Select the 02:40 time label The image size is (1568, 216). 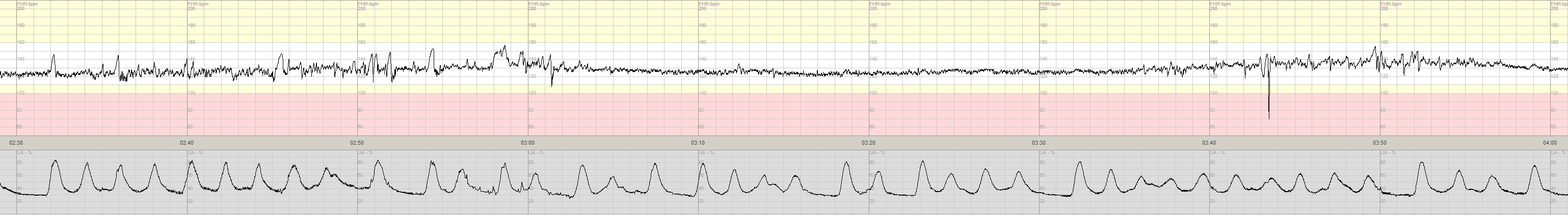pos(187,143)
